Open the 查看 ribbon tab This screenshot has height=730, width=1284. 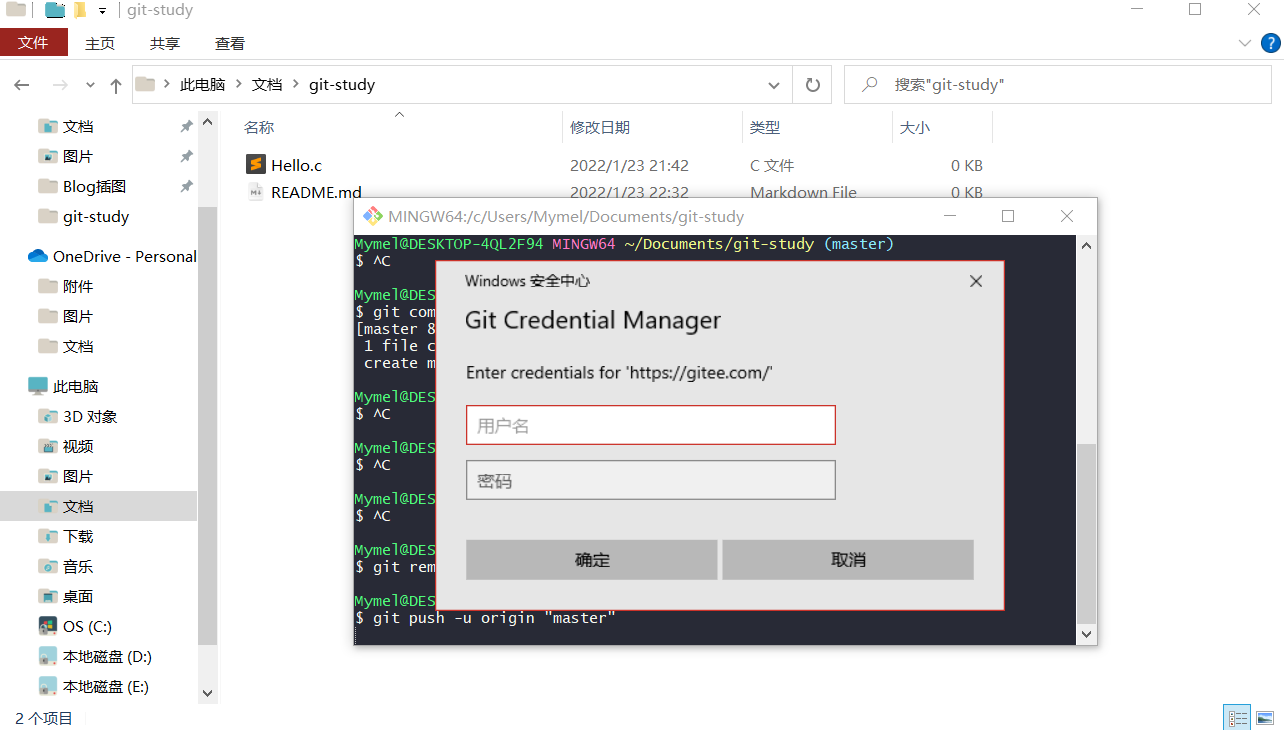pyautogui.click(x=230, y=43)
